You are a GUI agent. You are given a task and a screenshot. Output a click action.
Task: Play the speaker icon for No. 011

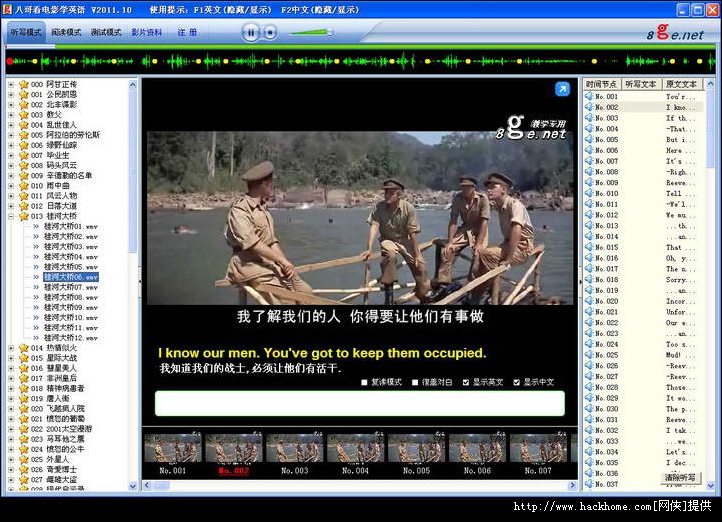[x=589, y=203]
